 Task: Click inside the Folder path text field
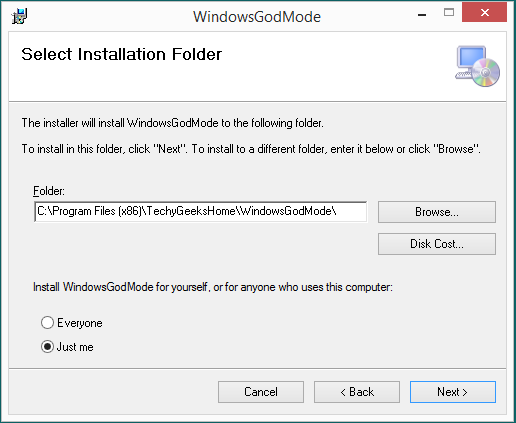tap(200, 212)
